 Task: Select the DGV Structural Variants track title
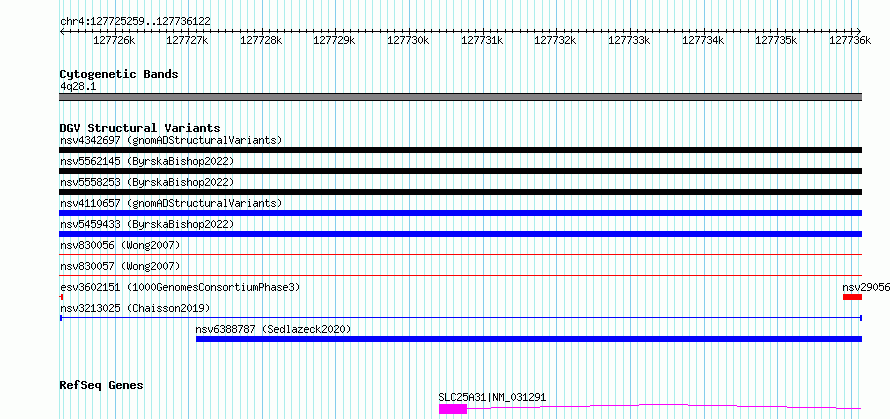coord(140,128)
